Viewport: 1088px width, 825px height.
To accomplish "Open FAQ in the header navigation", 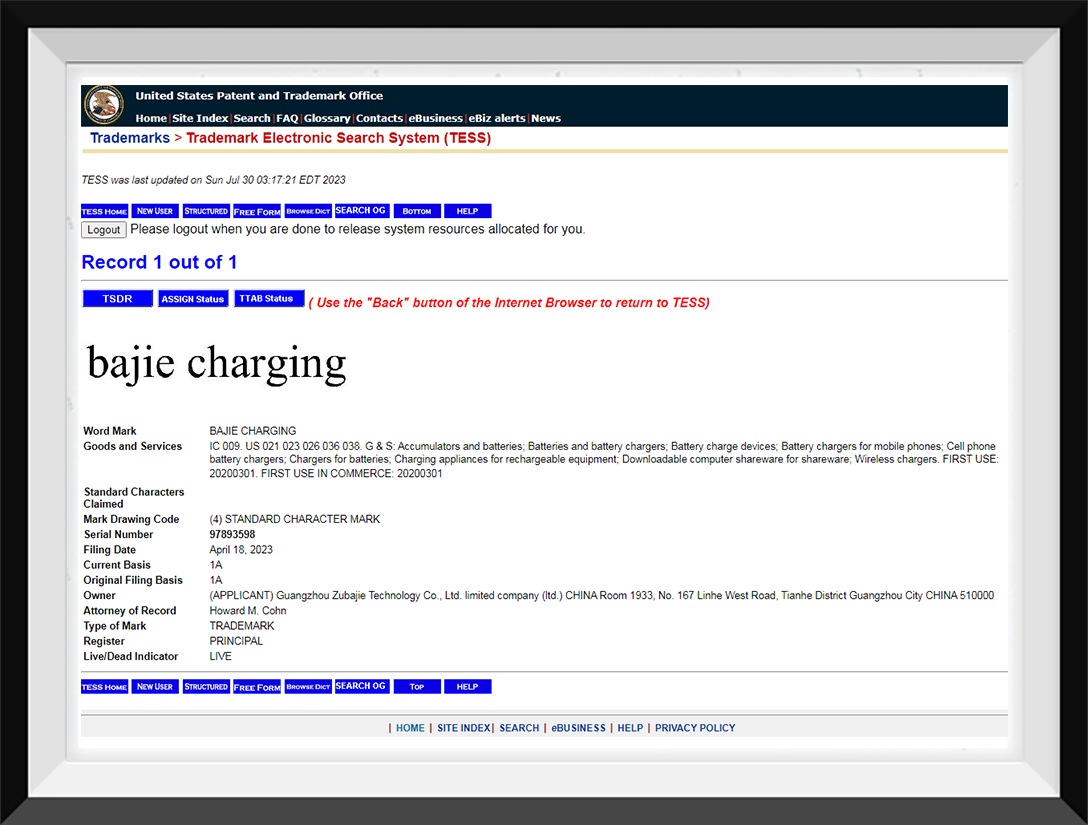I will click(287, 118).
